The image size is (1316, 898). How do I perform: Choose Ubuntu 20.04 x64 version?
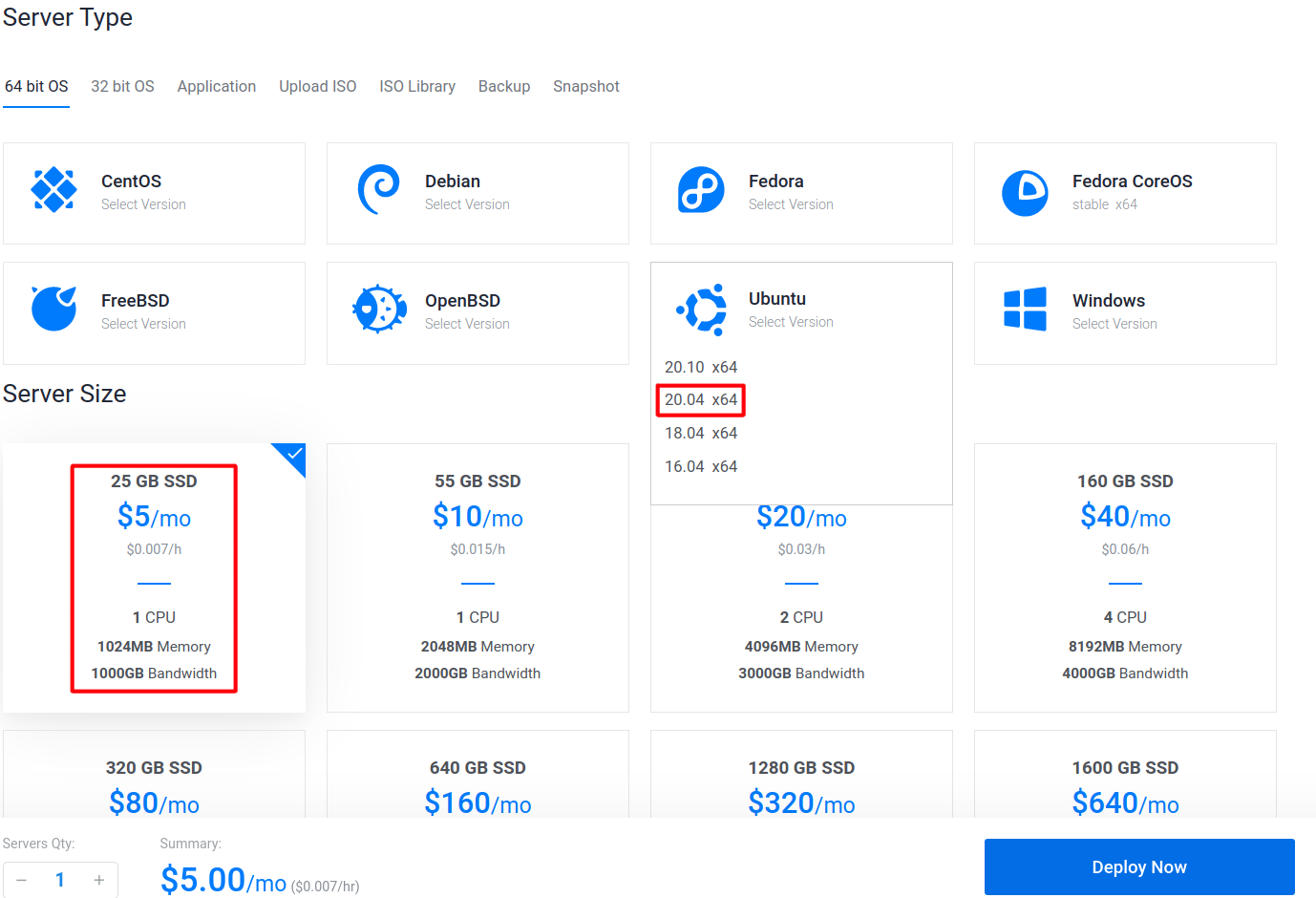click(701, 399)
